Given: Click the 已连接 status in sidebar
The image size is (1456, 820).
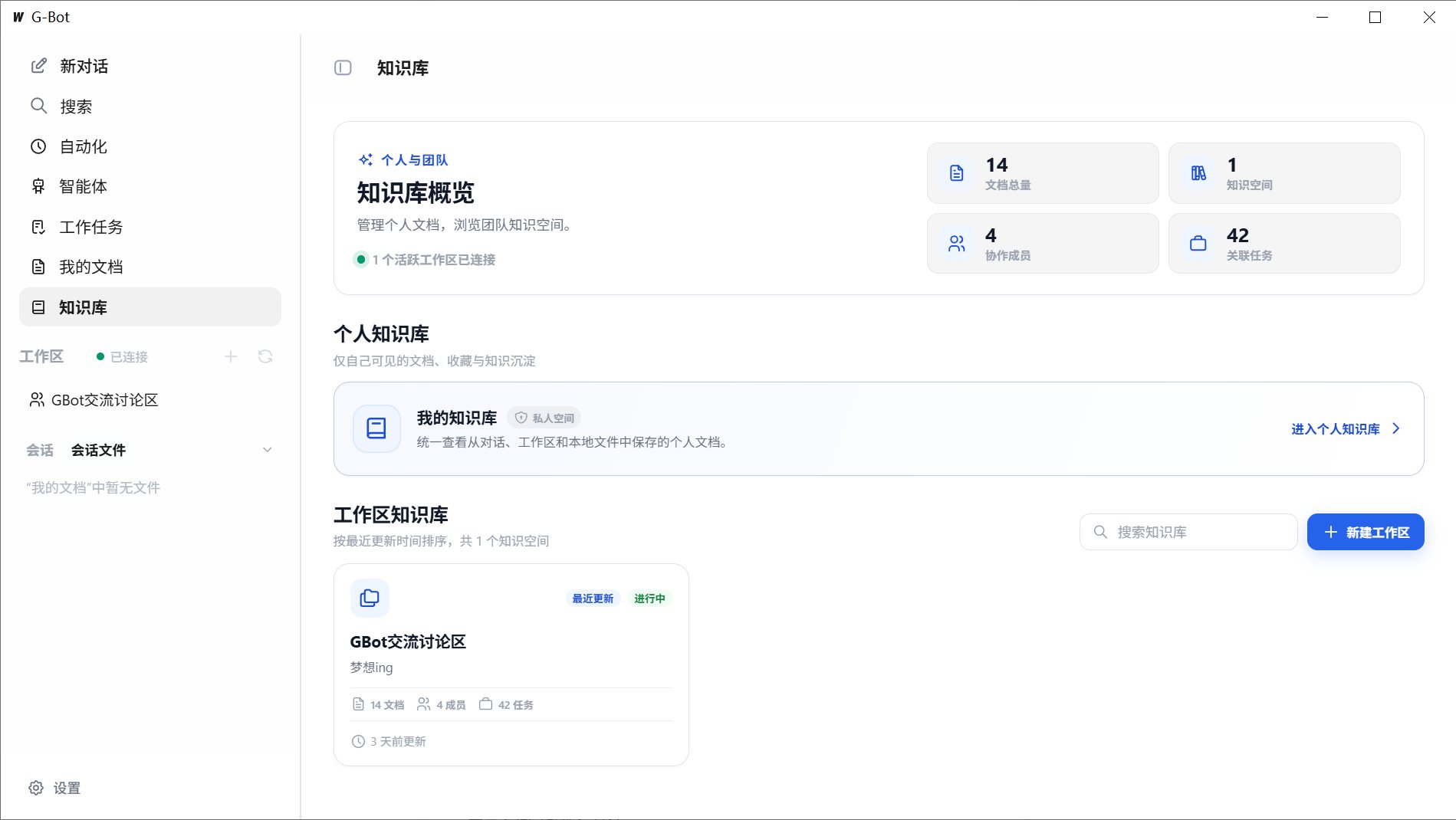Looking at the screenshot, I should (122, 357).
